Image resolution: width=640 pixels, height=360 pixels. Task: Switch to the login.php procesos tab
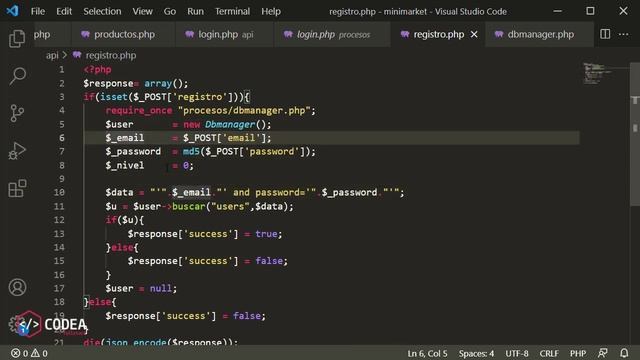(332, 35)
